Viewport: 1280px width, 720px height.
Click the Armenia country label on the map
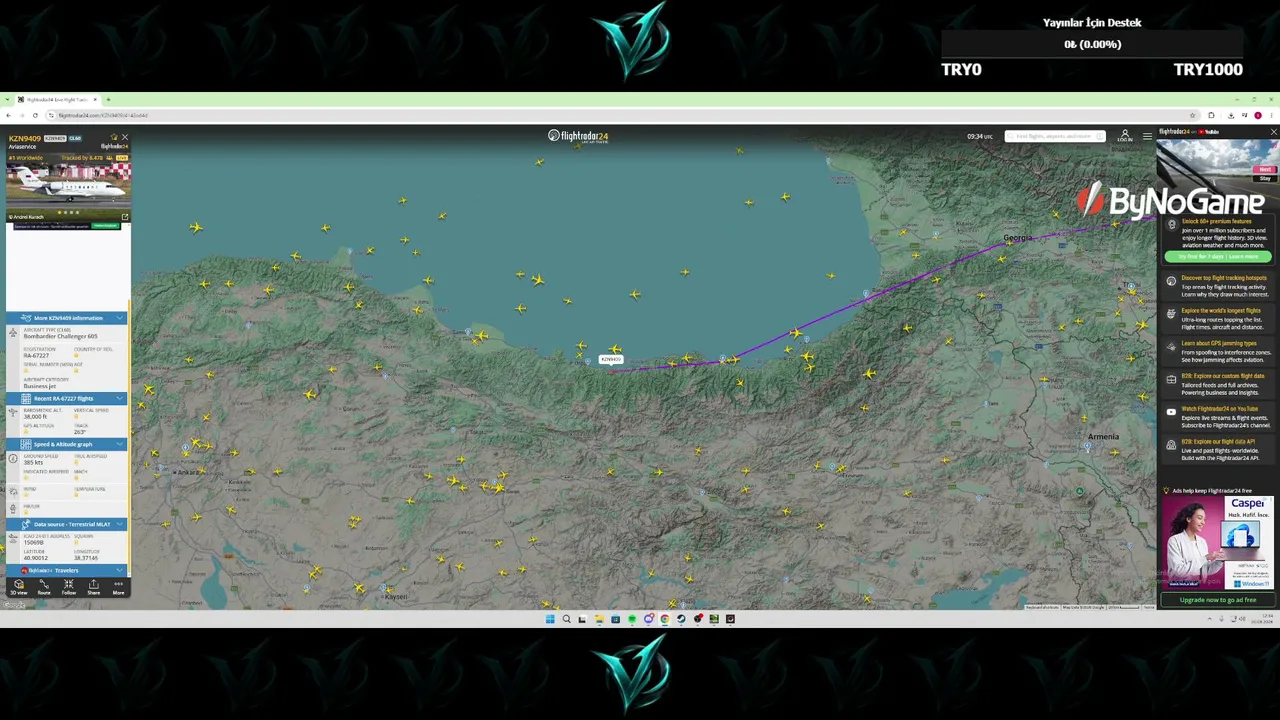[x=1104, y=436]
